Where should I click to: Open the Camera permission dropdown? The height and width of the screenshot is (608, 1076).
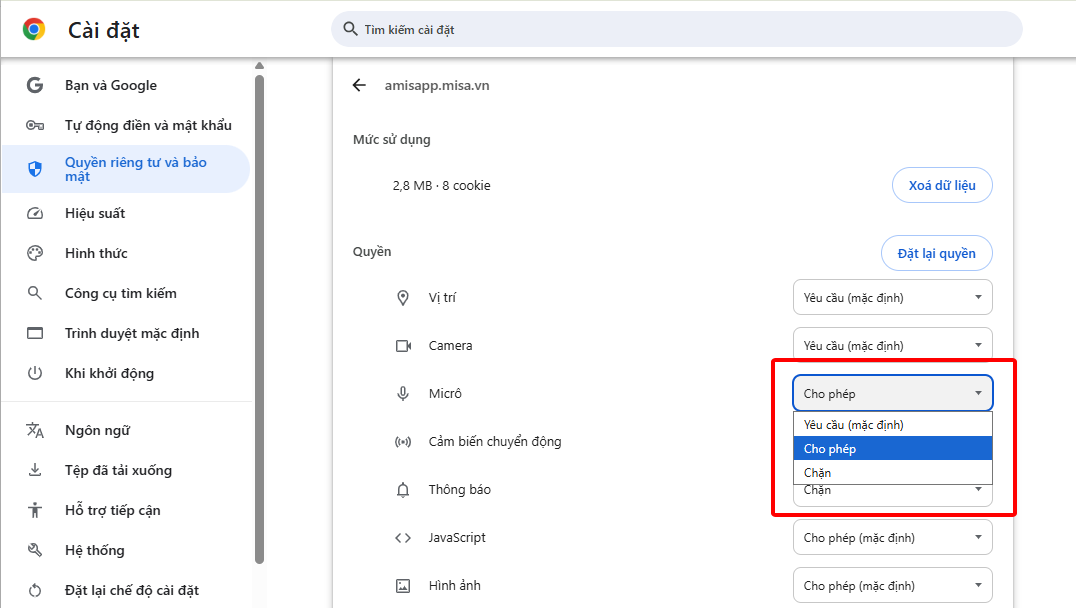pos(893,344)
